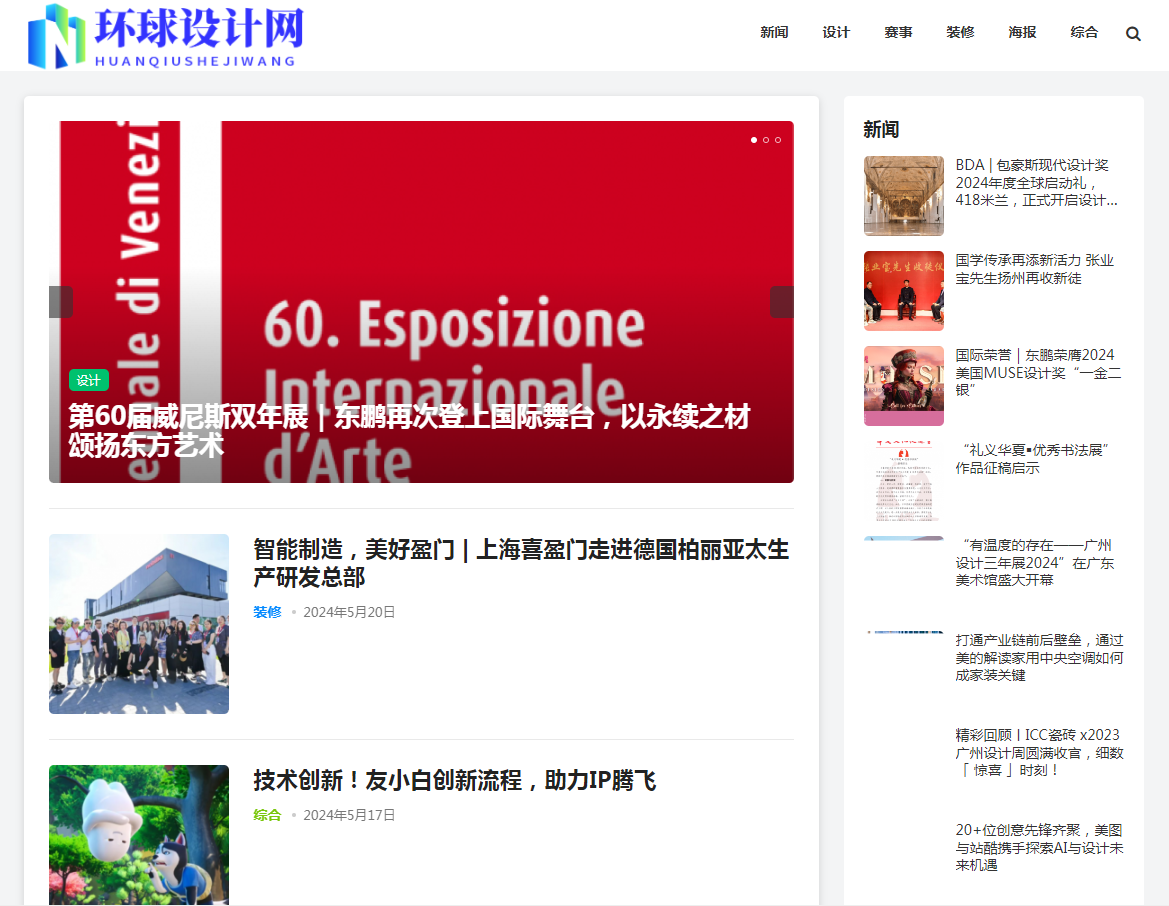Open the 综合 navigation menu item
Image resolution: width=1169 pixels, height=906 pixels.
1084,32
